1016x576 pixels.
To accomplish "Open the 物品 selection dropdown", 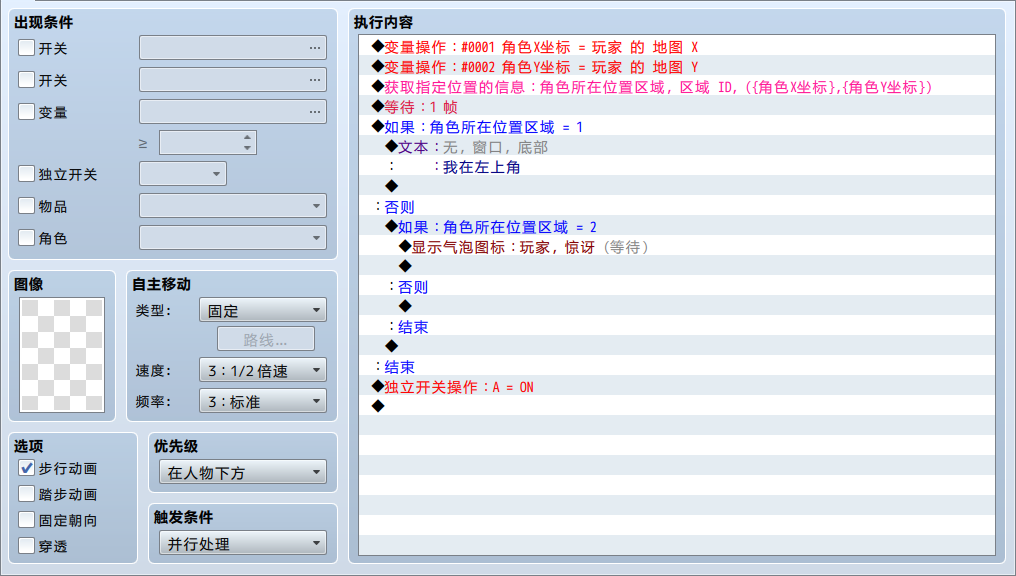I will pyautogui.click(x=233, y=205).
